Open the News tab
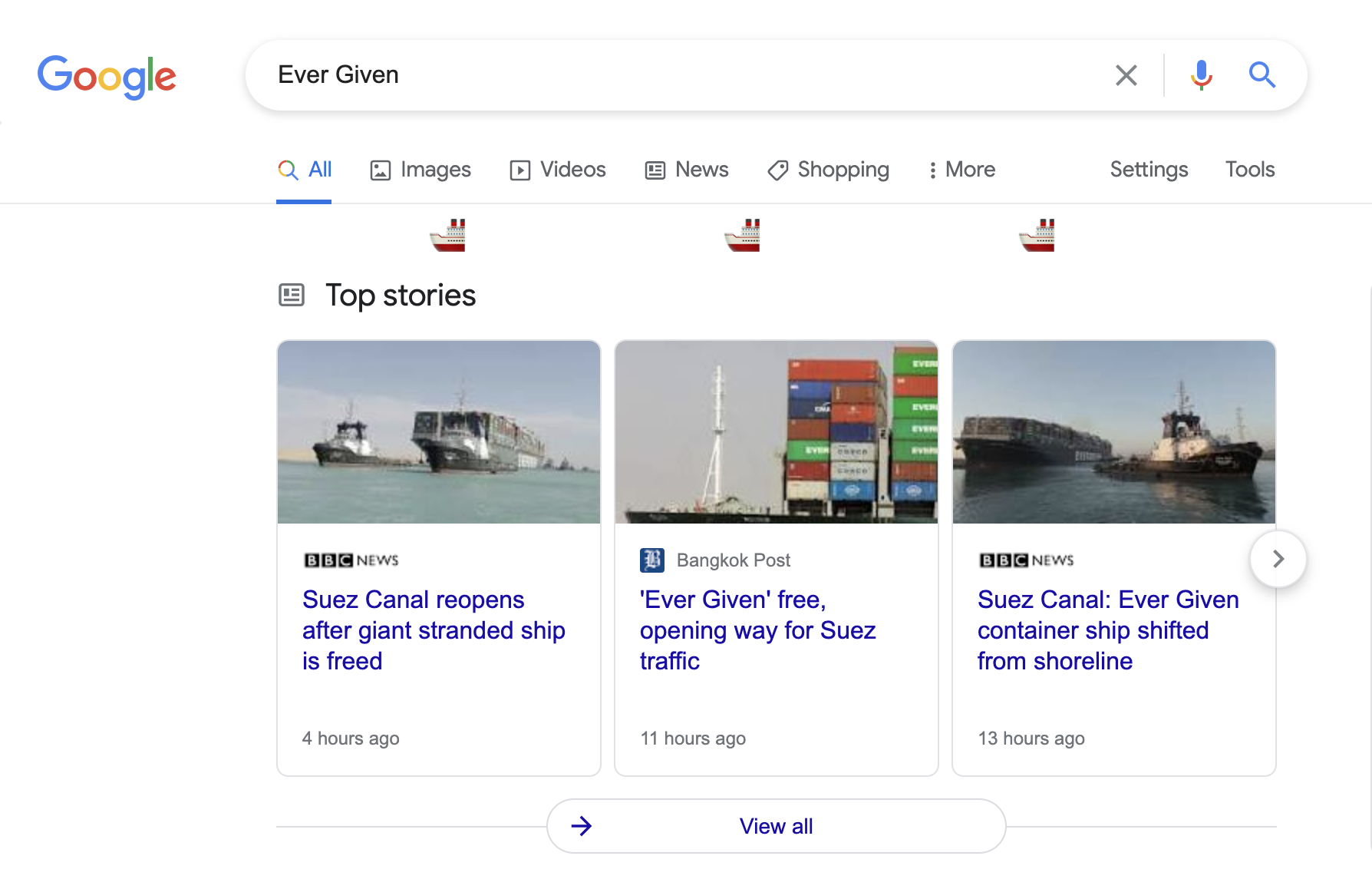 tap(687, 170)
